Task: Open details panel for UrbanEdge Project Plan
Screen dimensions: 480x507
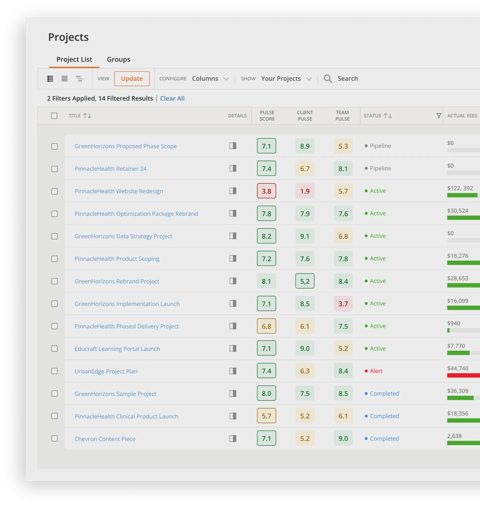Action: pos(233,371)
